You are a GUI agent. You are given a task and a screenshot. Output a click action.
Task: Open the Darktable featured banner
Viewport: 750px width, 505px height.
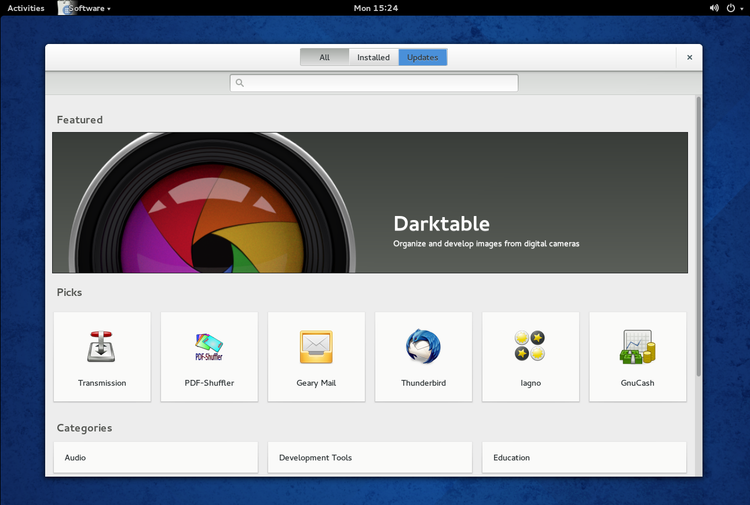pyautogui.click(x=370, y=203)
